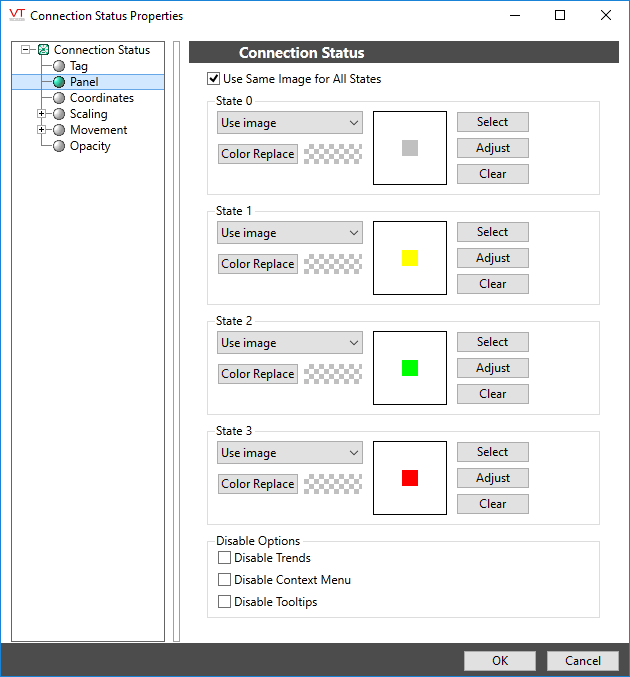Toggle Use Same Image for All States
630x677 pixels.
point(213,79)
